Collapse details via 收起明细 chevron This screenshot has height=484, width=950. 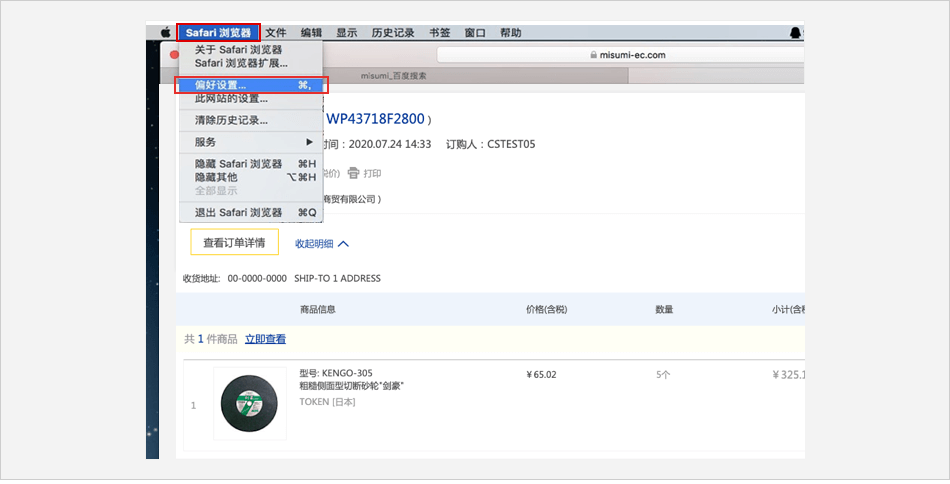tap(343, 243)
